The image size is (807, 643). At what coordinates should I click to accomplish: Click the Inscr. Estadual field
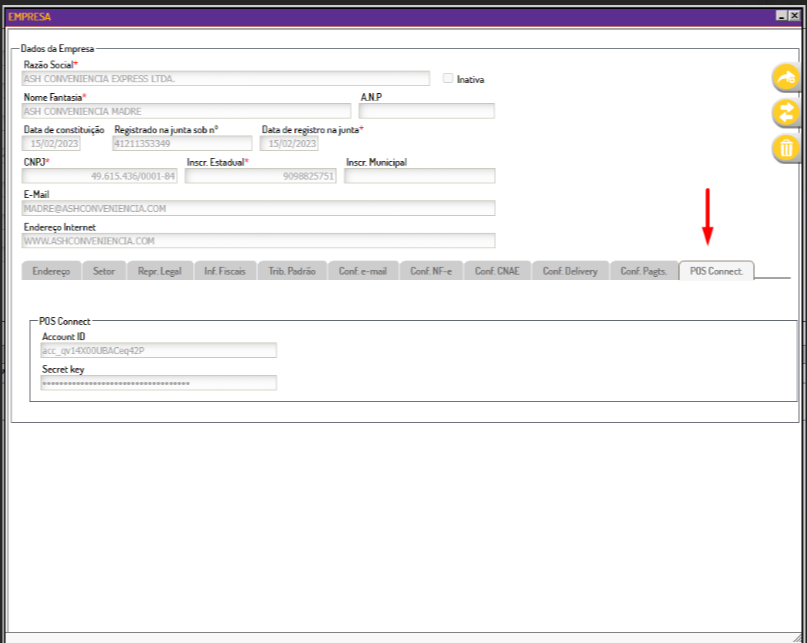tap(260, 176)
